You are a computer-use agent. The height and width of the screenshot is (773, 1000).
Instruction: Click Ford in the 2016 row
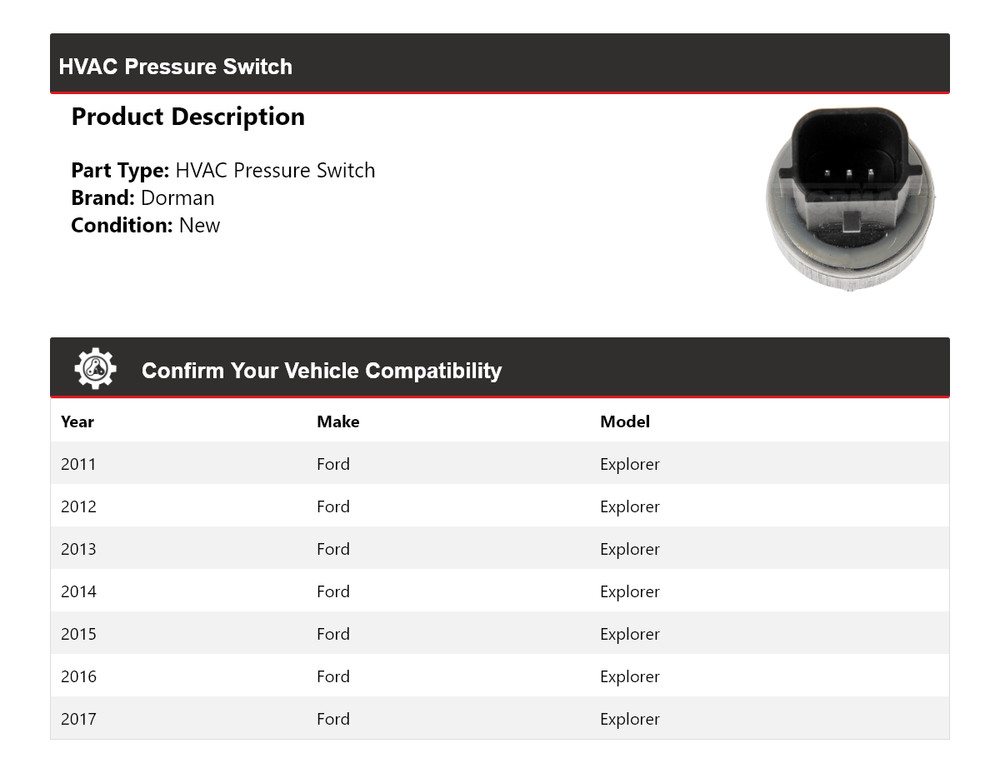point(333,677)
